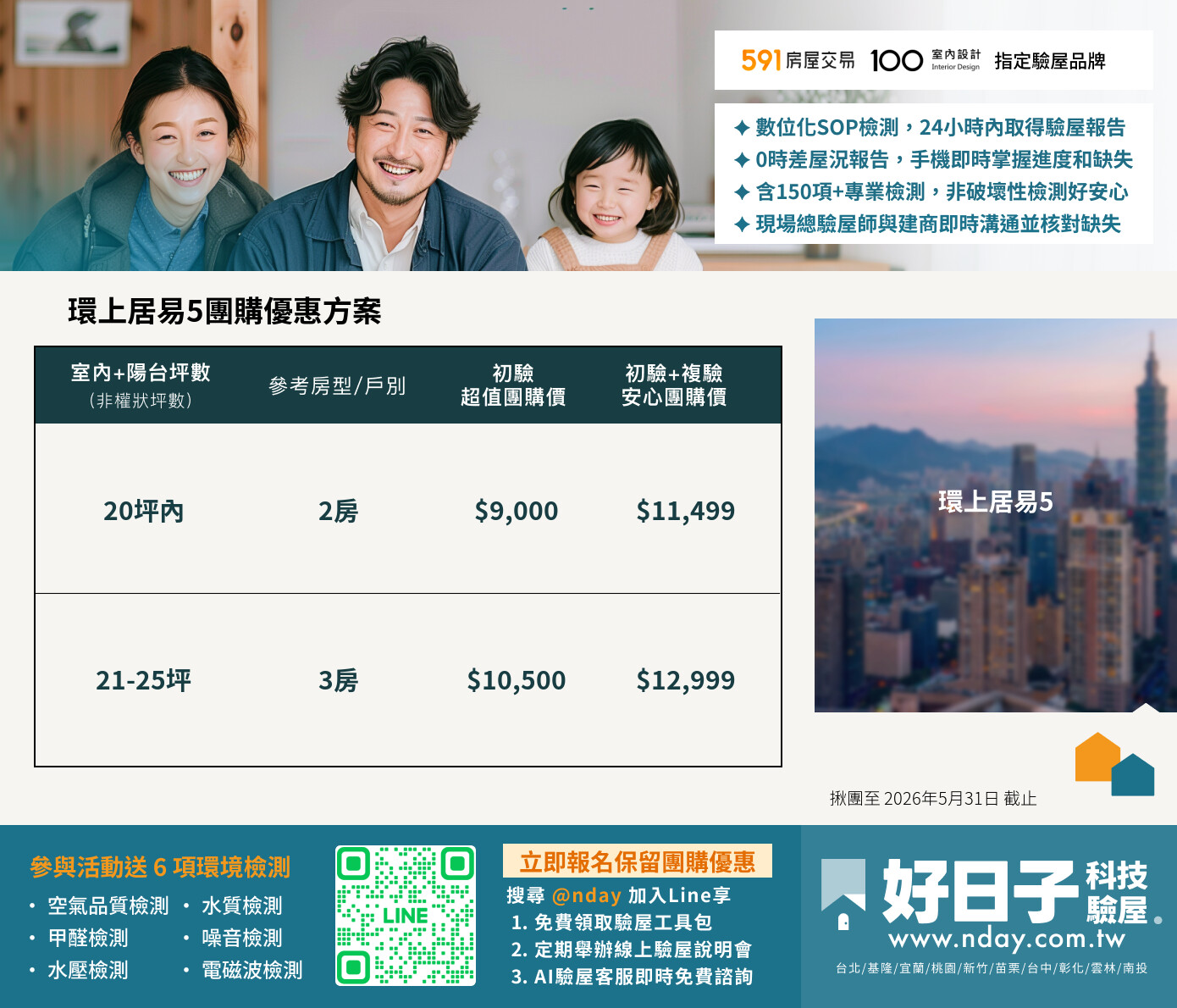Click the diamond bullet beside 現場總驗屋師
Viewport: 1177px width, 1008px height.
click(742, 224)
